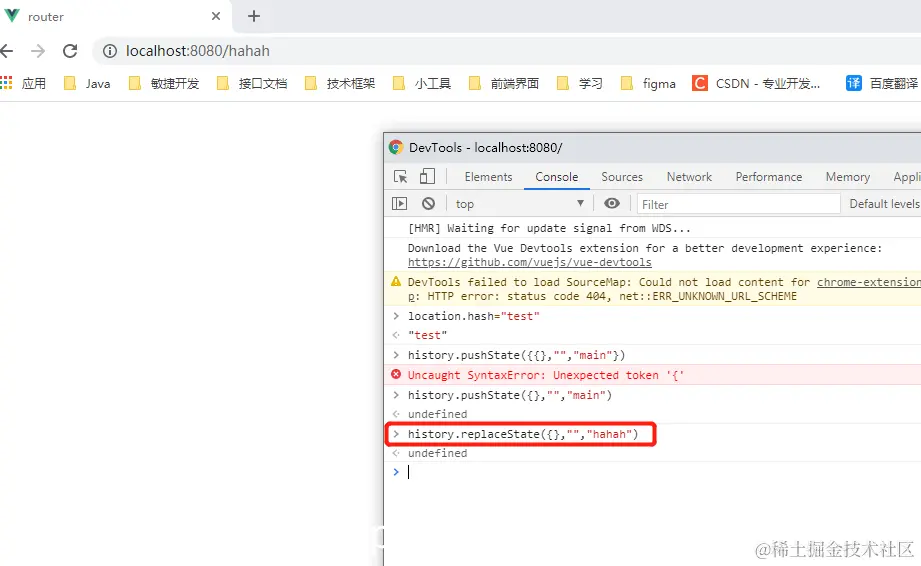
Task: Open the chrome-extension source link in the warning
Action: tap(869, 282)
